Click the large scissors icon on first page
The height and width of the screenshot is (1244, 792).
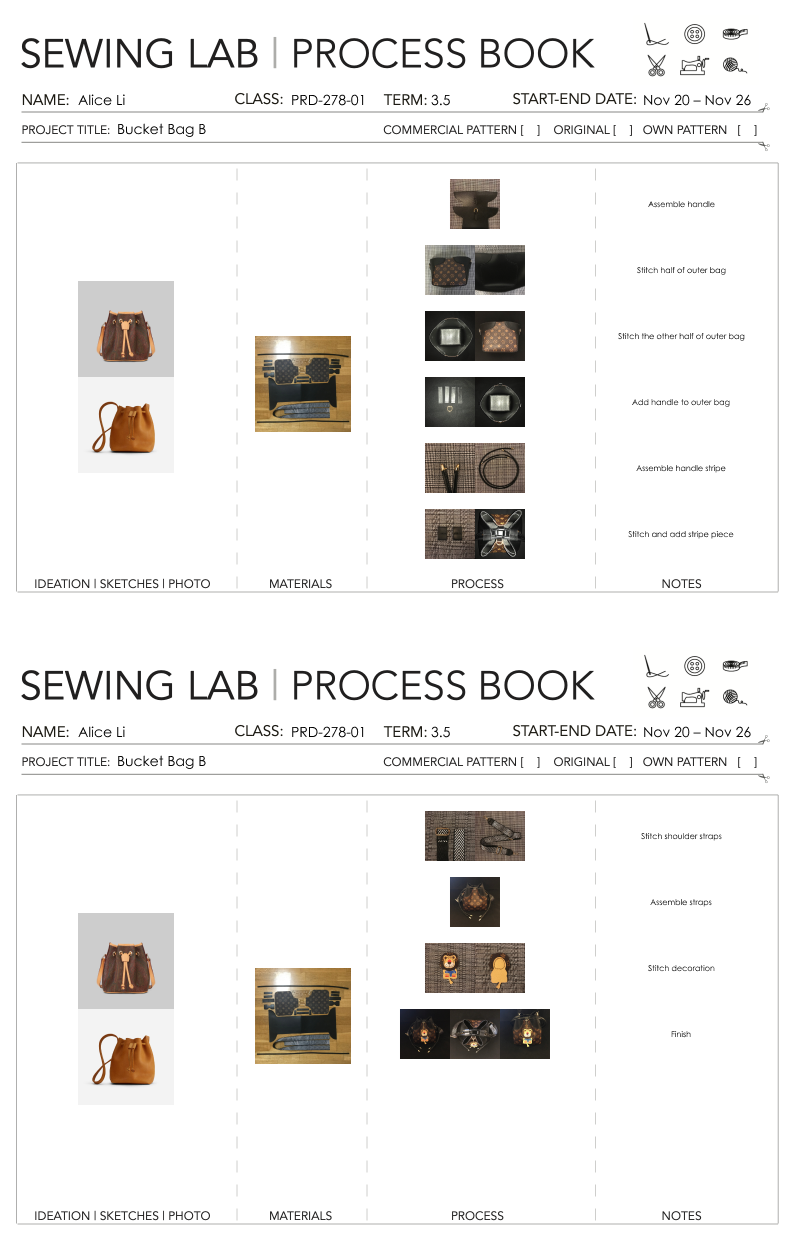point(656,67)
